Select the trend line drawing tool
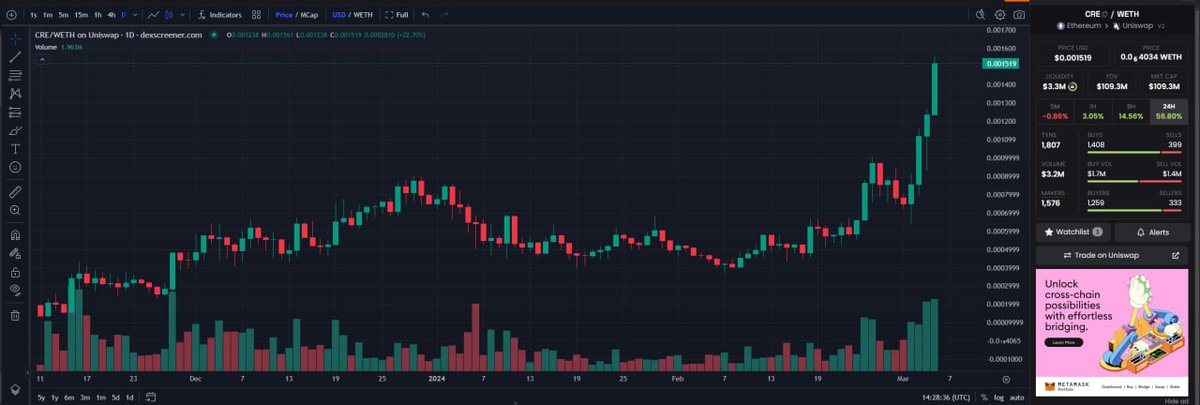The height and width of the screenshot is (405, 1200). pyautogui.click(x=15, y=57)
